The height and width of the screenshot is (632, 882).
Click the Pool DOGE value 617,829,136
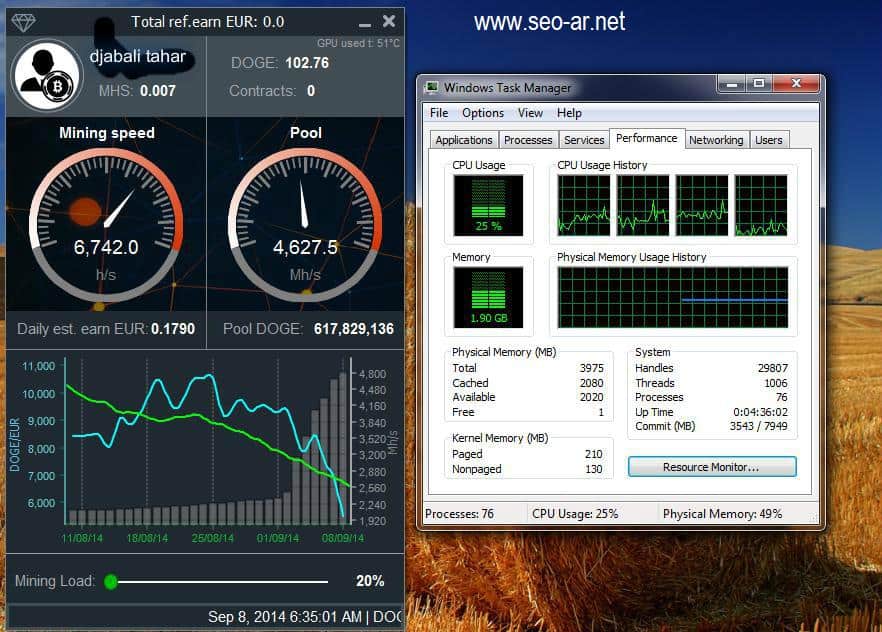(354, 329)
